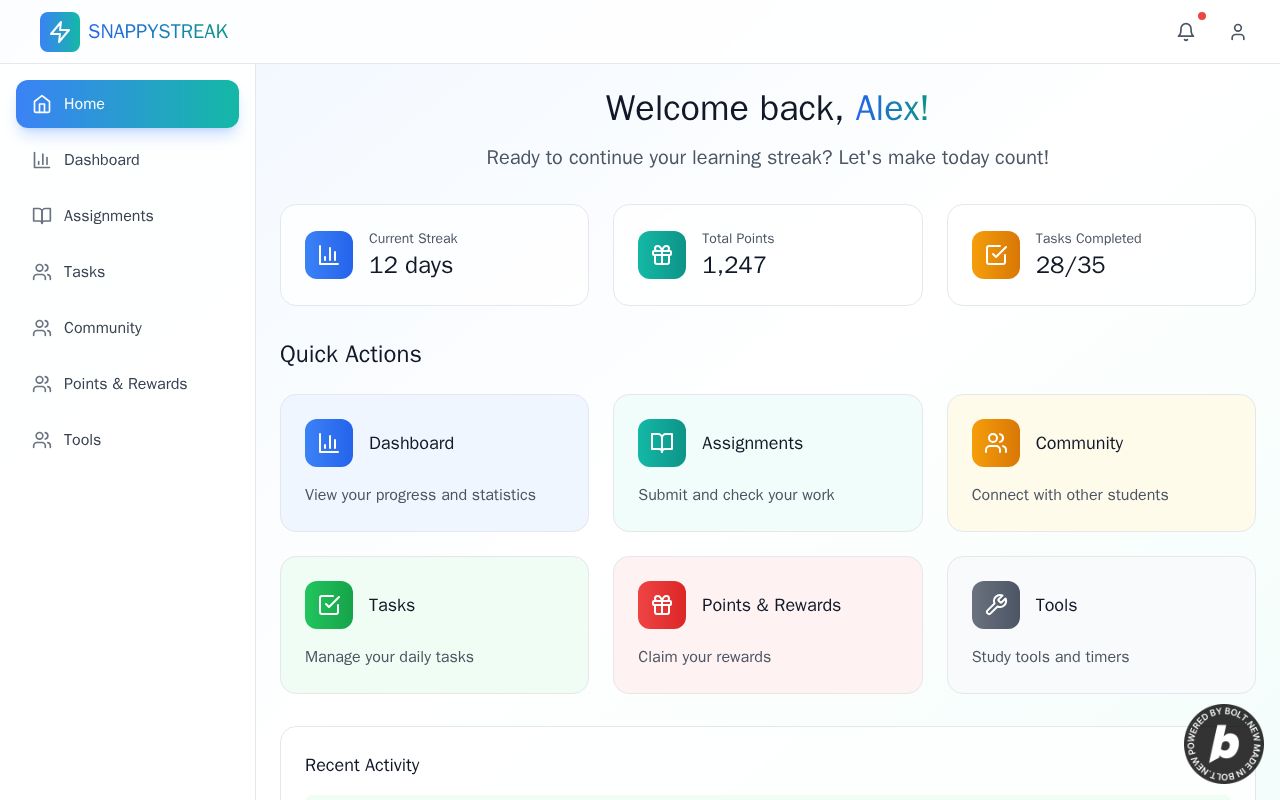Open Dashboard from the sidebar

(x=127, y=160)
